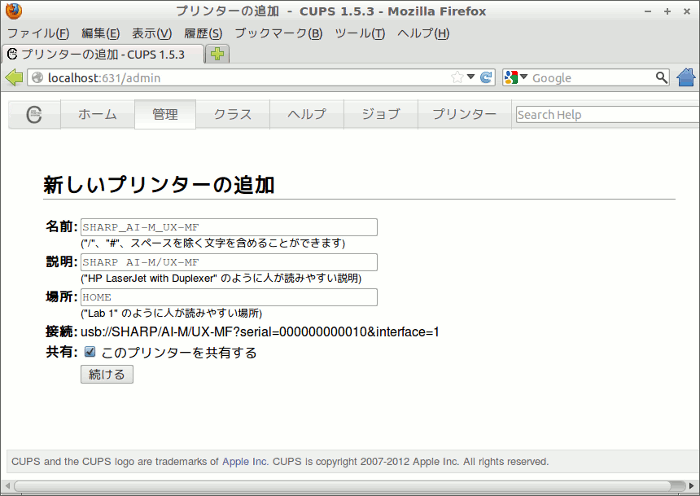Bookmark this page with the star icon

[x=457, y=77]
